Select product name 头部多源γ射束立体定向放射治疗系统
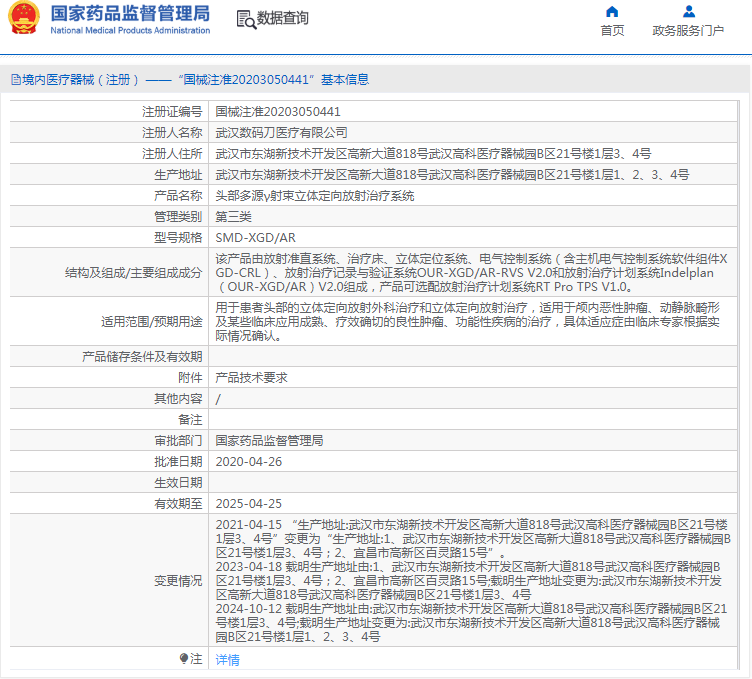This screenshot has height=679, width=752. click(315, 196)
